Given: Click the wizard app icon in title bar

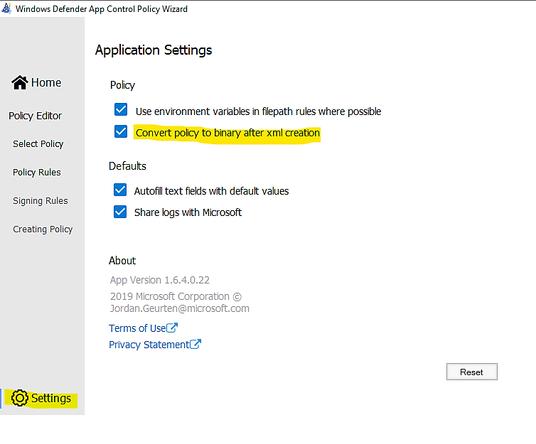Looking at the screenshot, I should coord(6,8).
